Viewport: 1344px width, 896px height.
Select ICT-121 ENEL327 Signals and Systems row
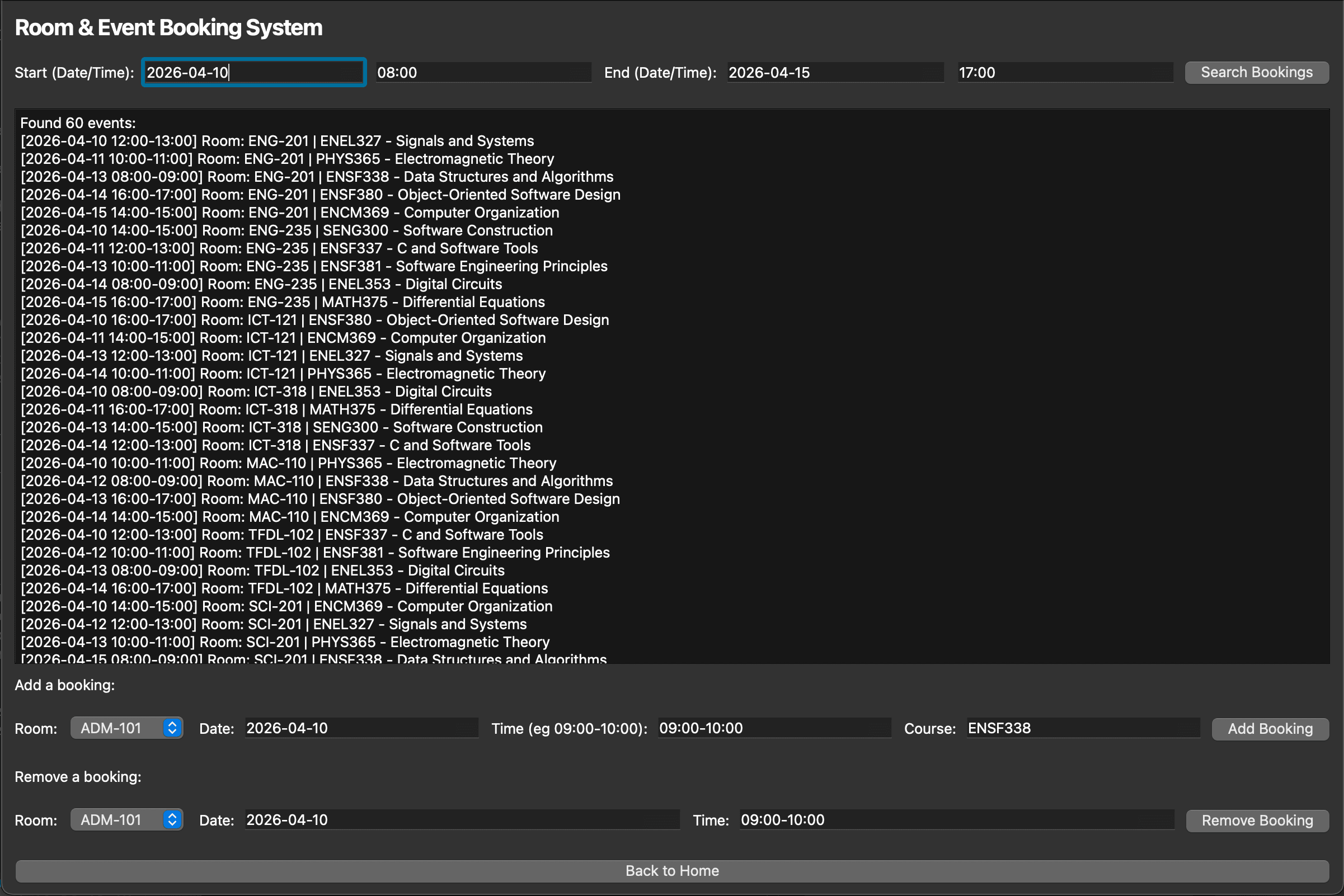(x=271, y=355)
